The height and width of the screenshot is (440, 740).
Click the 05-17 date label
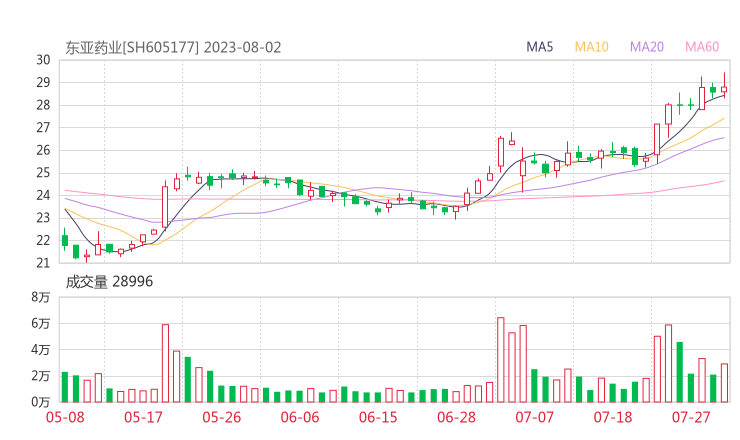pos(143,417)
